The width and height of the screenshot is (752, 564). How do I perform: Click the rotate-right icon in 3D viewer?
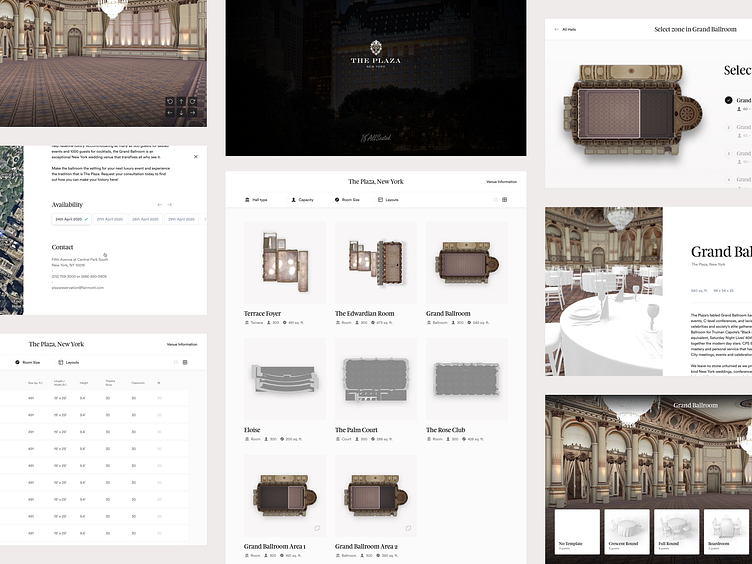pos(192,101)
